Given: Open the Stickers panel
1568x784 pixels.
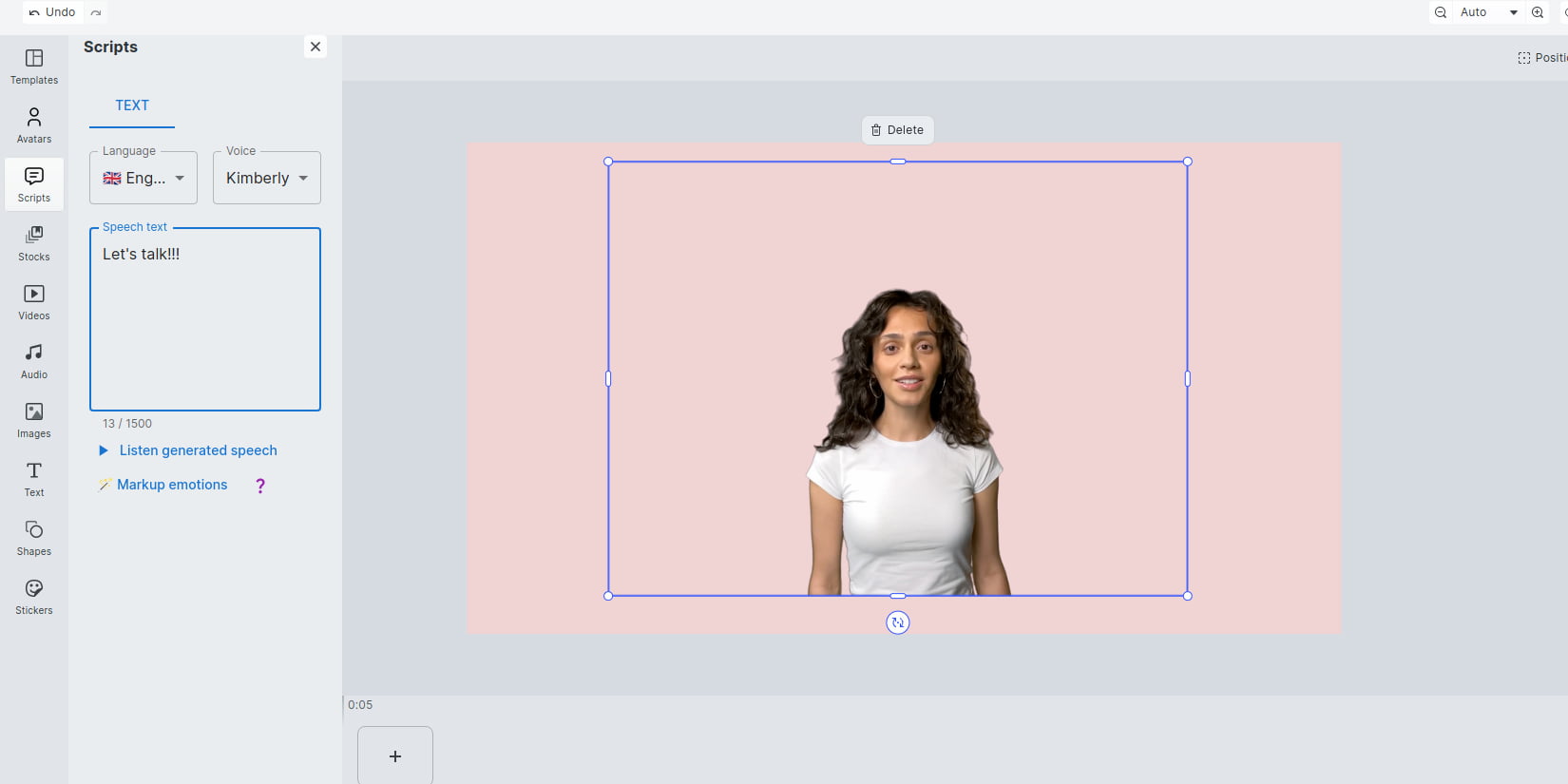Looking at the screenshot, I should click(x=34, y=597).
